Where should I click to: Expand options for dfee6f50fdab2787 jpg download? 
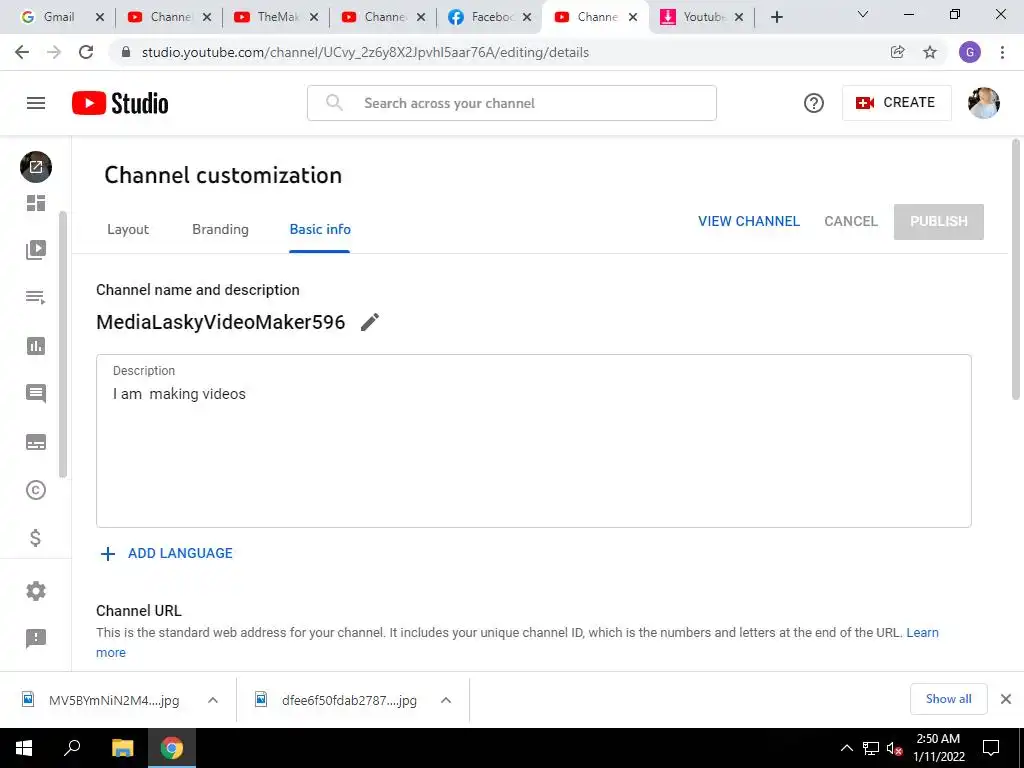point(446,700)
